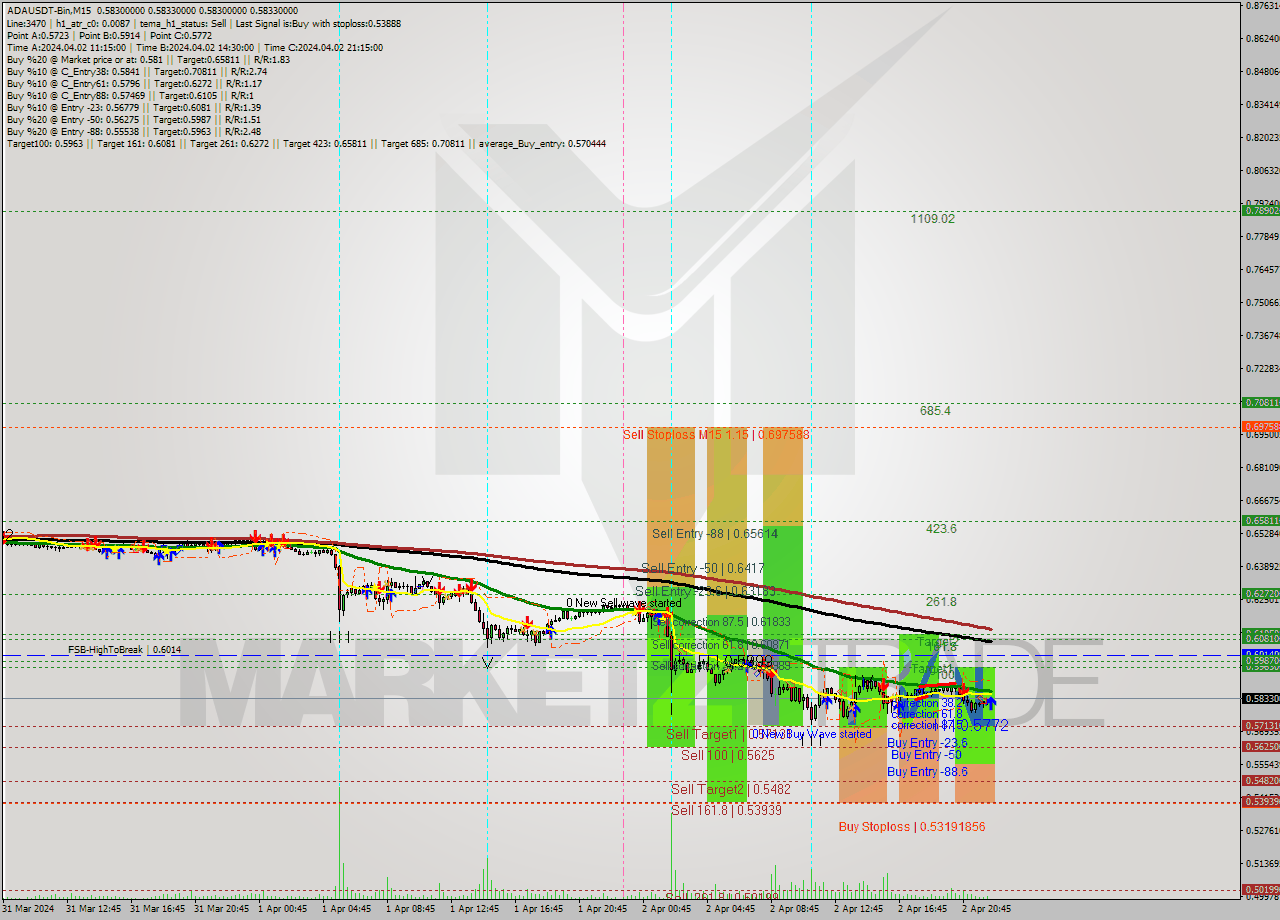The image size is (1280, 920).
Task: Click the 'Buy Entry -50' label
Action: pos(925,755)
